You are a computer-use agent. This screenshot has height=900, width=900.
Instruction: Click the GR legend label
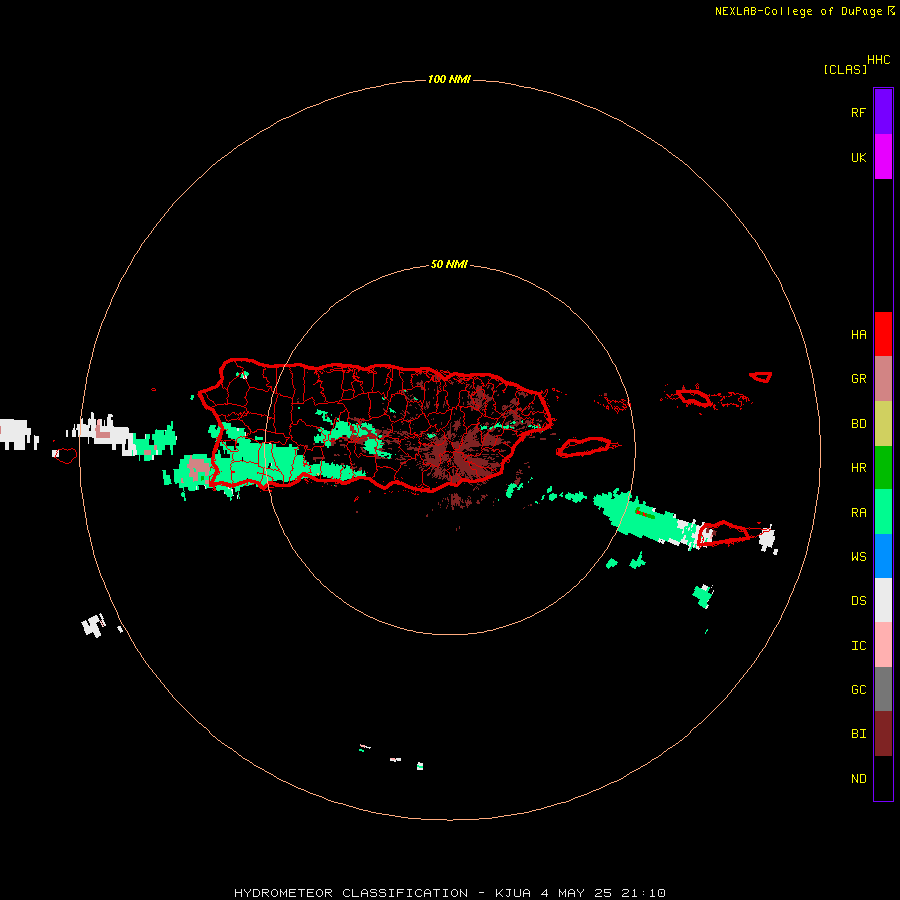[858, 379]
